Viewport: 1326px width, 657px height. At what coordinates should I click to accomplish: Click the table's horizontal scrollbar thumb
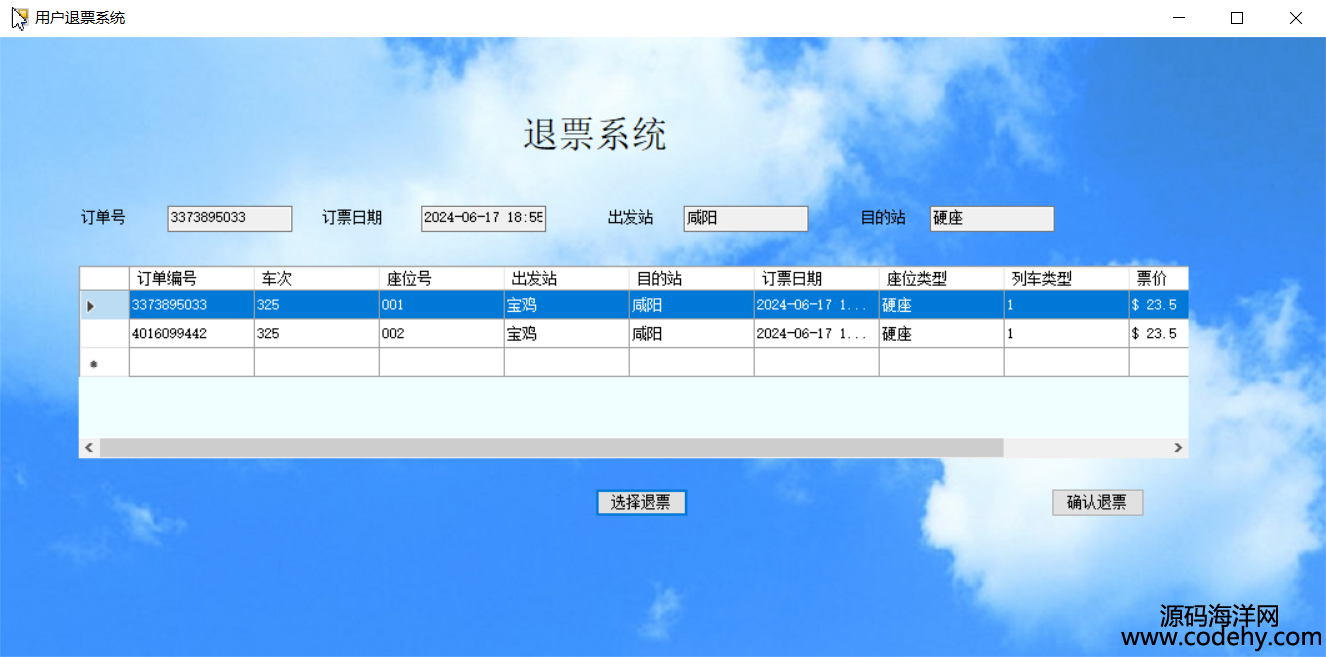tap(551, 448)
